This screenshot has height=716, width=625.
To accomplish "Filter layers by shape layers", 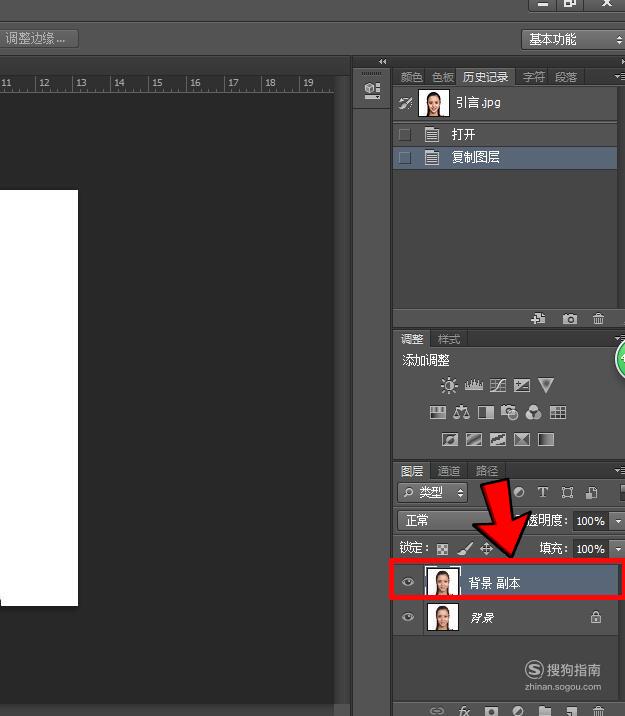I will pos(567,493).
